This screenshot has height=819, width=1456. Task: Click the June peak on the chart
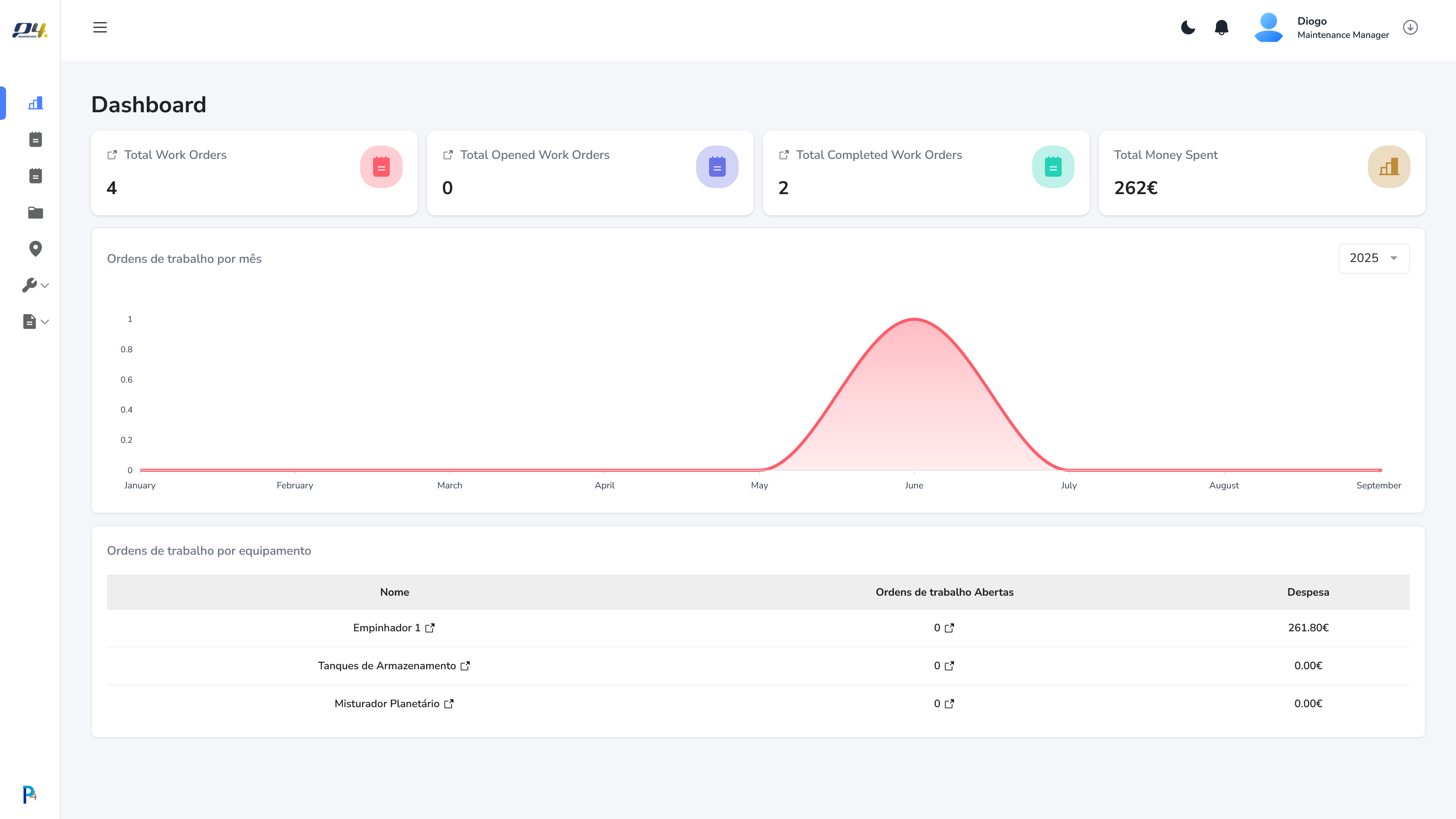[x=915, y=320]
